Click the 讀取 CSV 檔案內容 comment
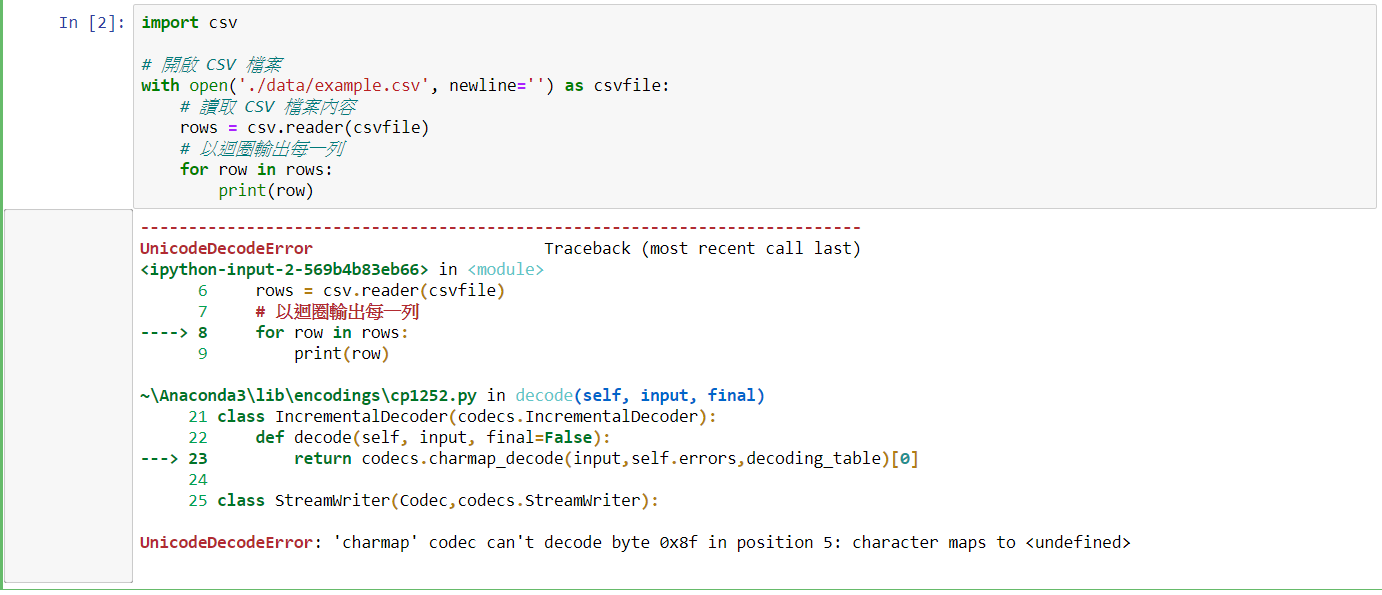 [268, 106]
